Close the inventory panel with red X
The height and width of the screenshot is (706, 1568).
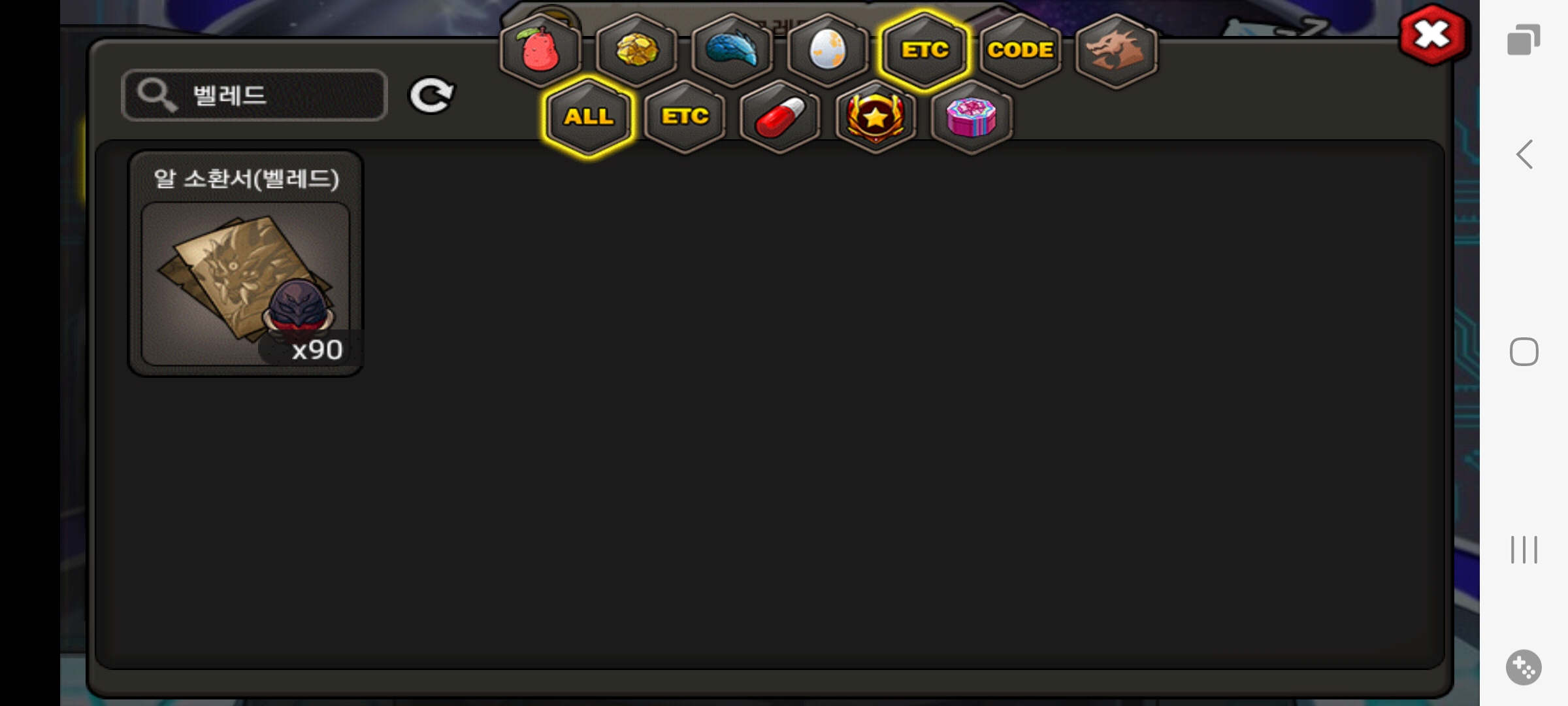[1433, 35]
